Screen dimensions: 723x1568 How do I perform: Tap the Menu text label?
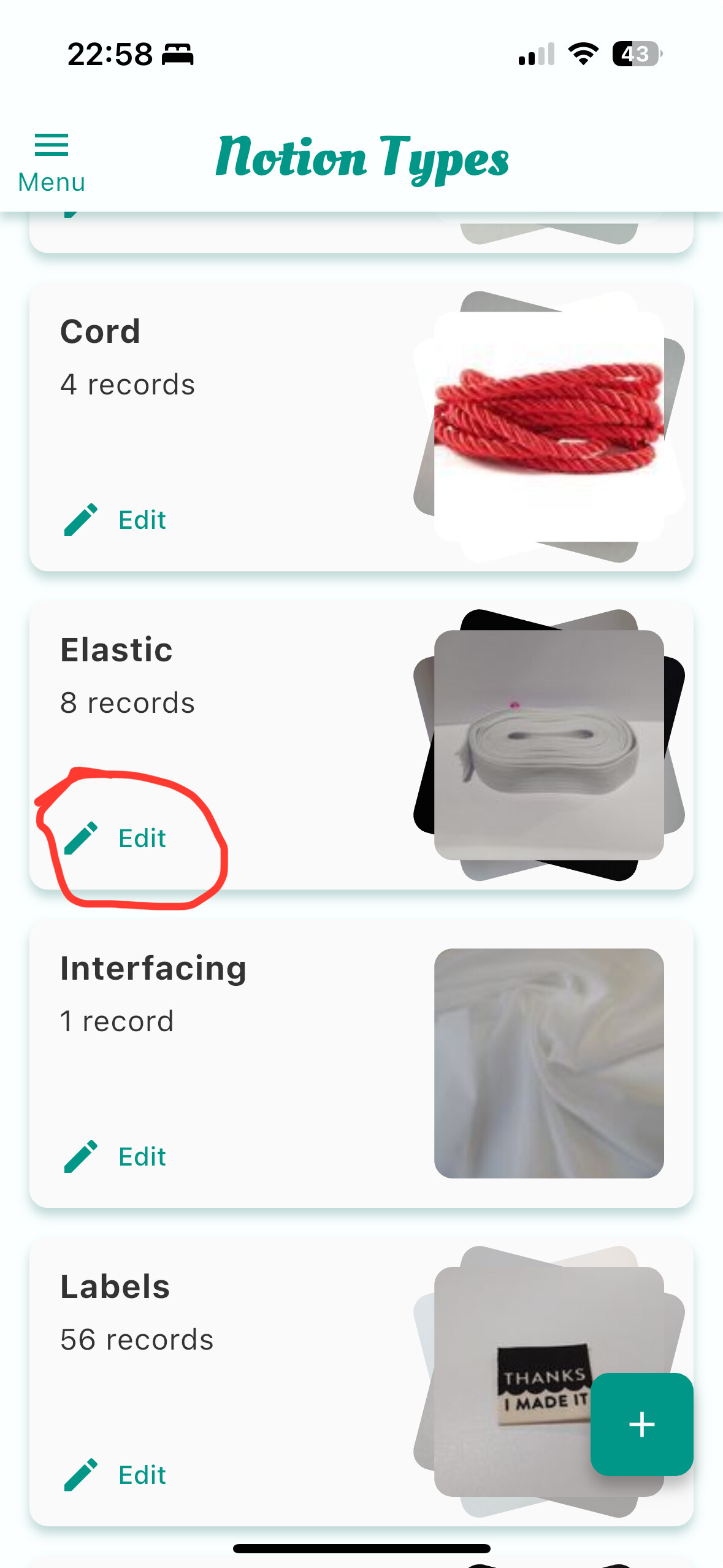click(x=52, y=182)
